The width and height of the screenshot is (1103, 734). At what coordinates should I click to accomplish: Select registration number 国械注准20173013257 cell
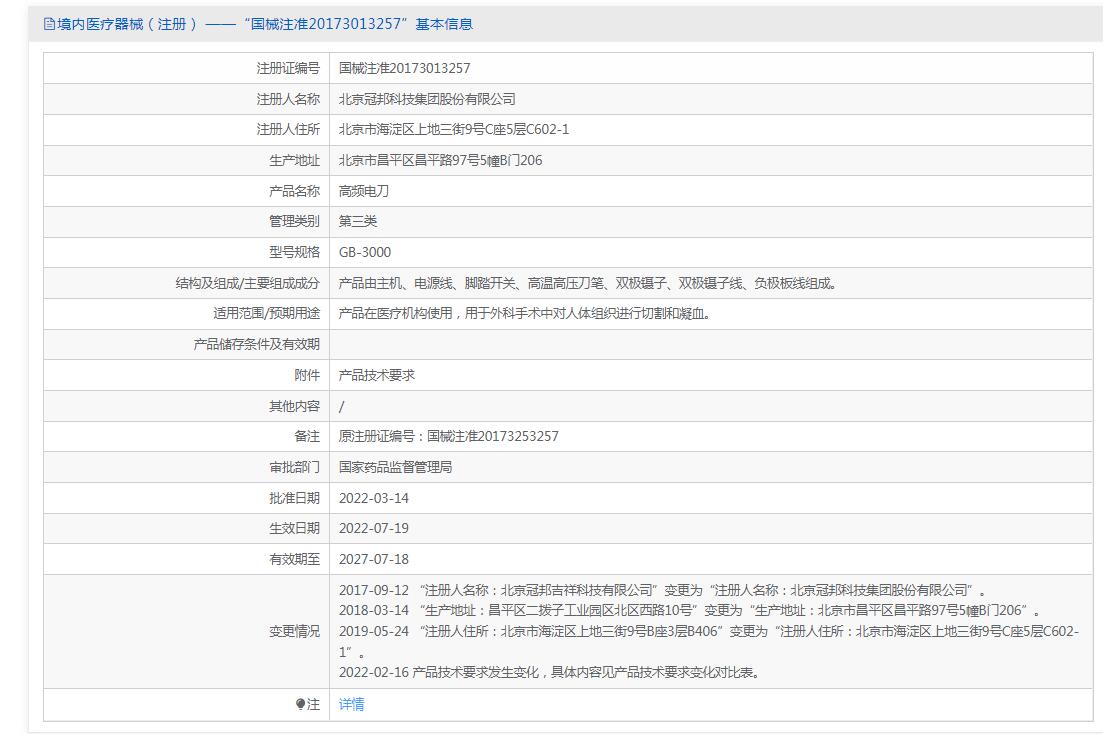click(x=404, y=68)
